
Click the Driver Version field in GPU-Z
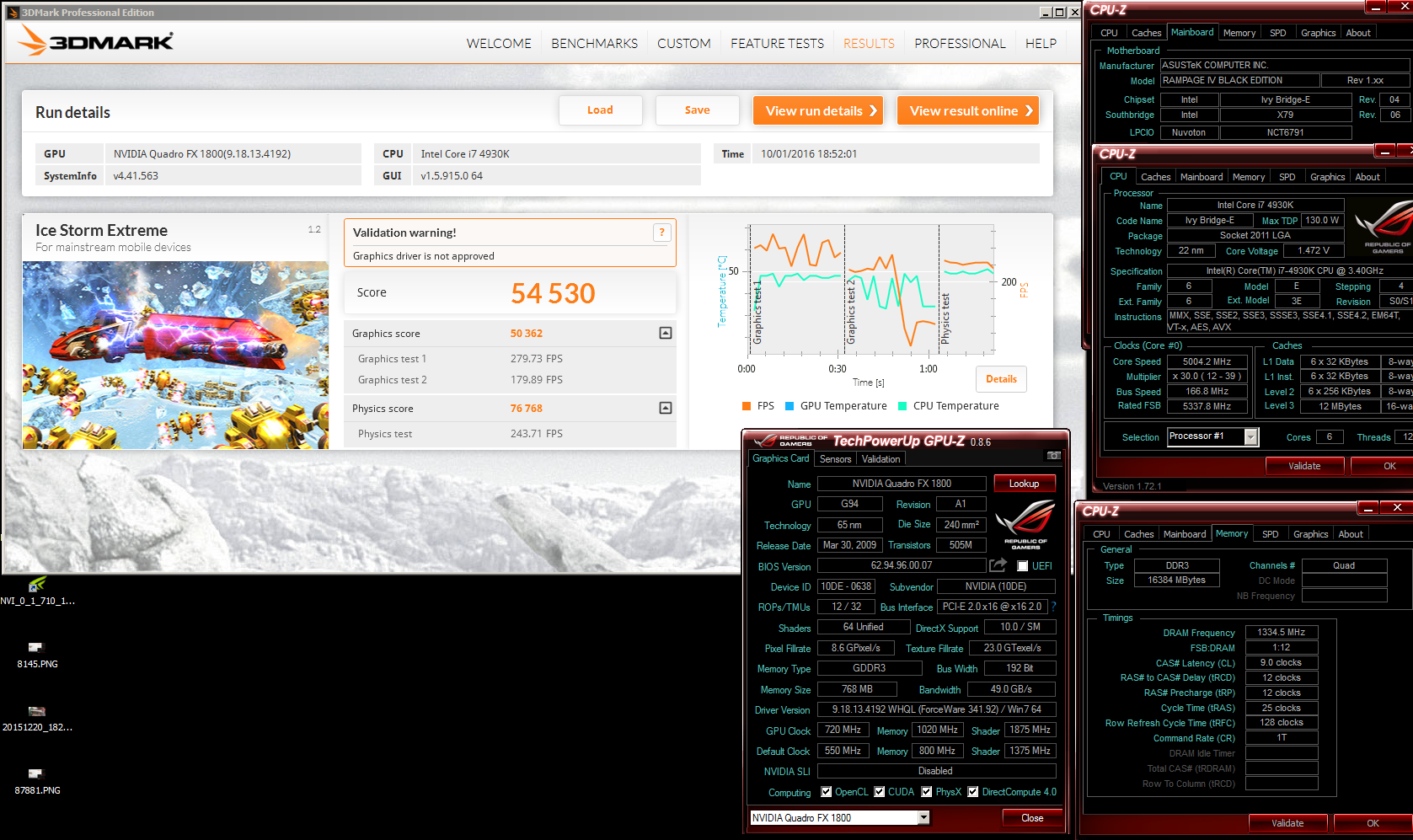pos(936,709)
